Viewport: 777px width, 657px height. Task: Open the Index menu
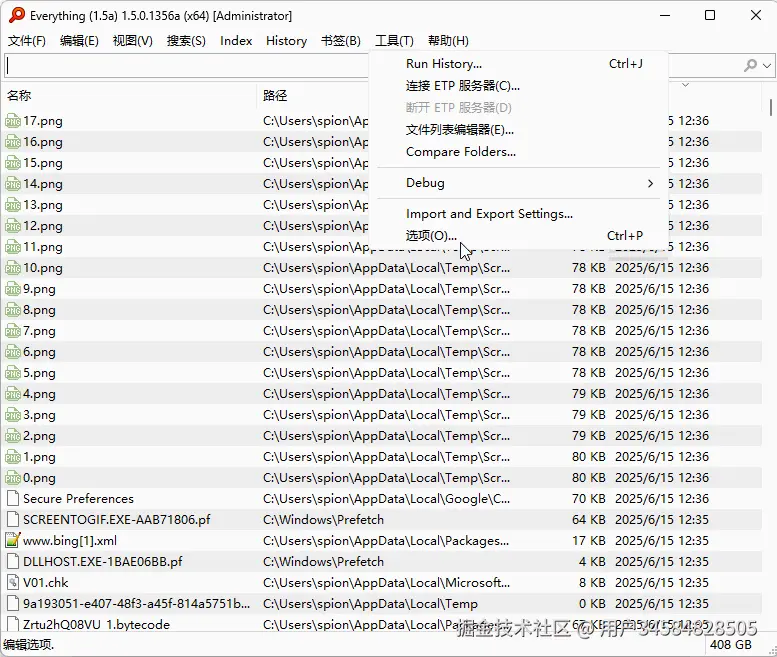pos(236,41)
